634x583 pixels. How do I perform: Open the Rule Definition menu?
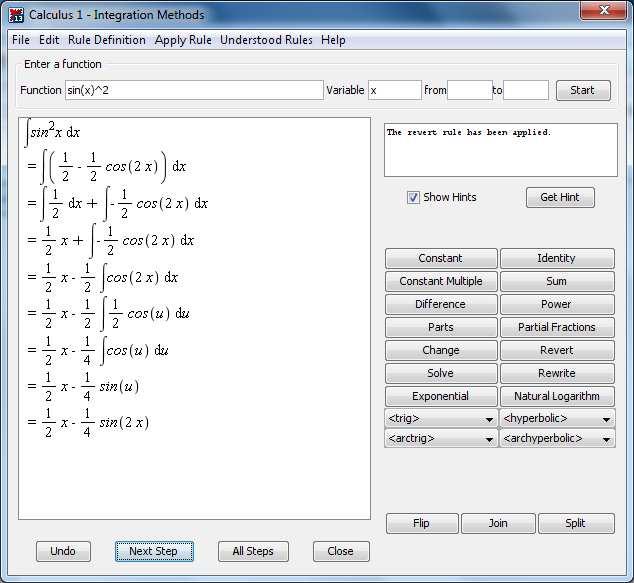point(107,40)
